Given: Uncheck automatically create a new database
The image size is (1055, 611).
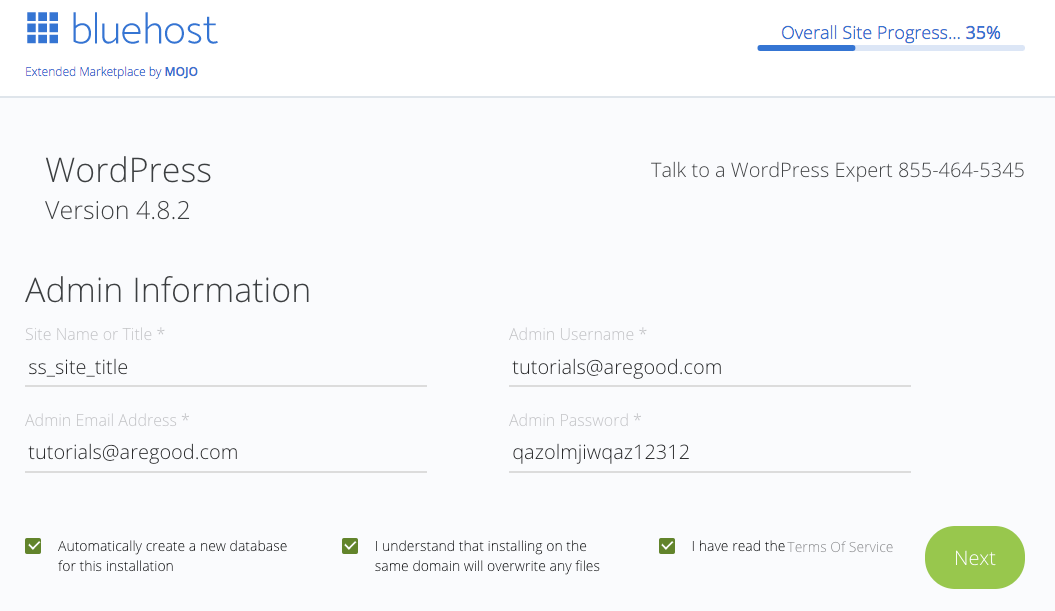Looking at the screenshot, I should pyautogui.click(x=33, y=546).
